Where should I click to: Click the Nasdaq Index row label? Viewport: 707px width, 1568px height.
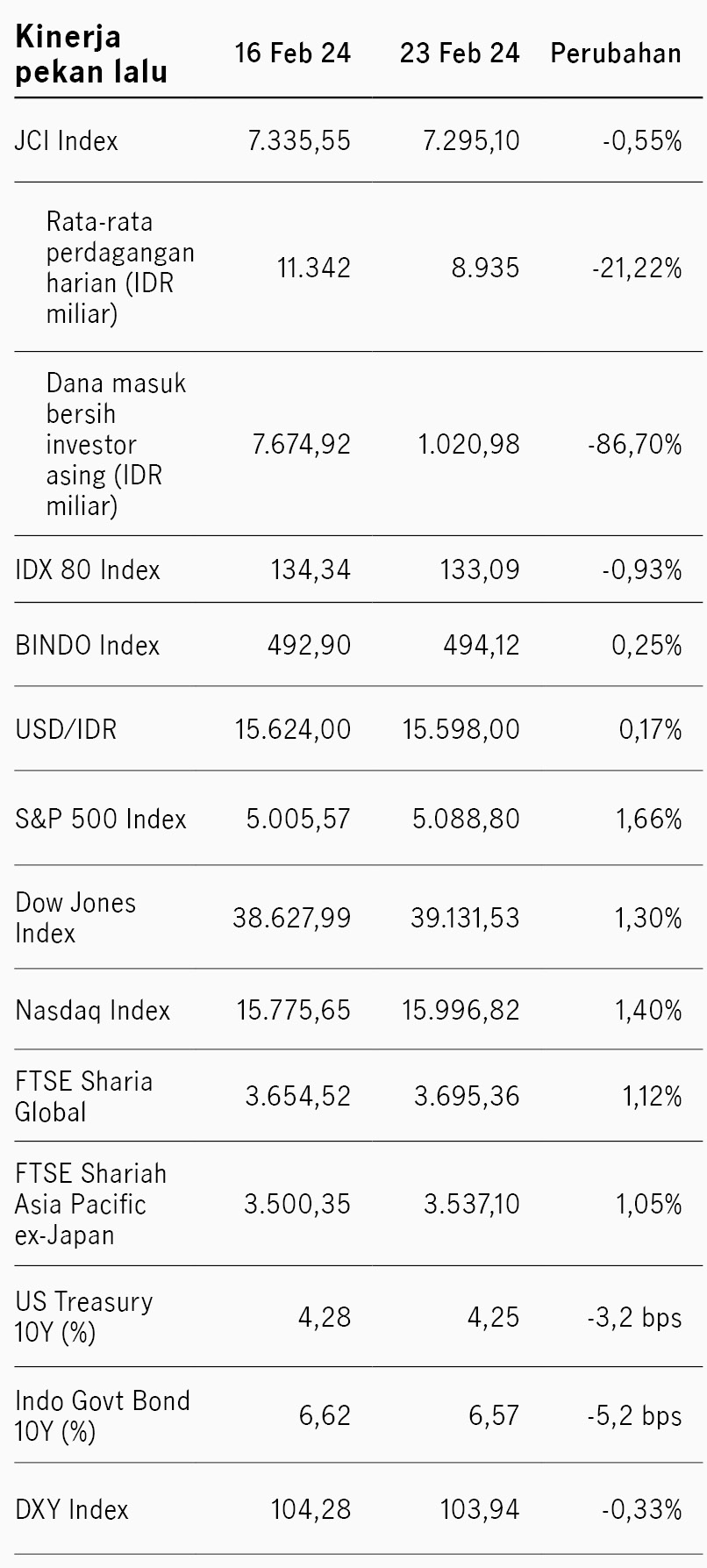coord(93,1010)
